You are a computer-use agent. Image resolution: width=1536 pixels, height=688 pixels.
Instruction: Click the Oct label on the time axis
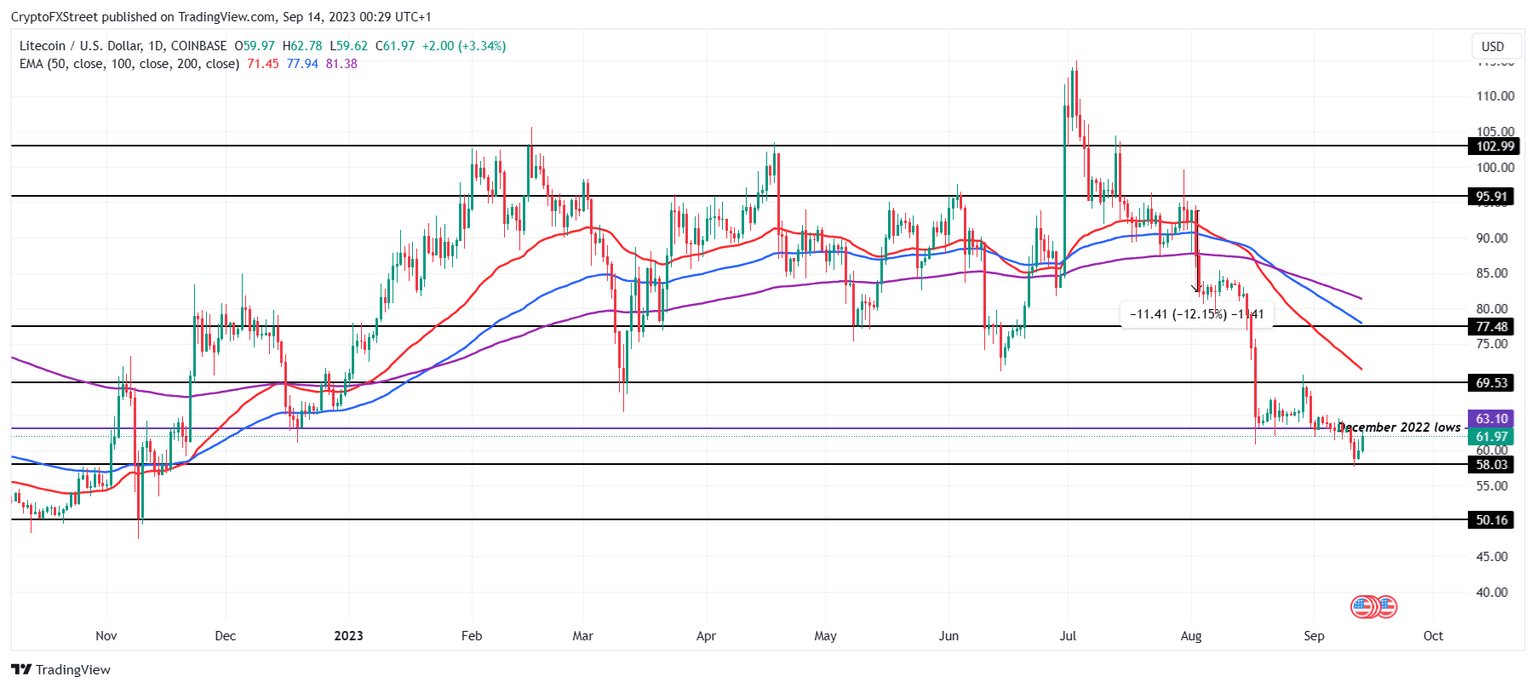1434,635
